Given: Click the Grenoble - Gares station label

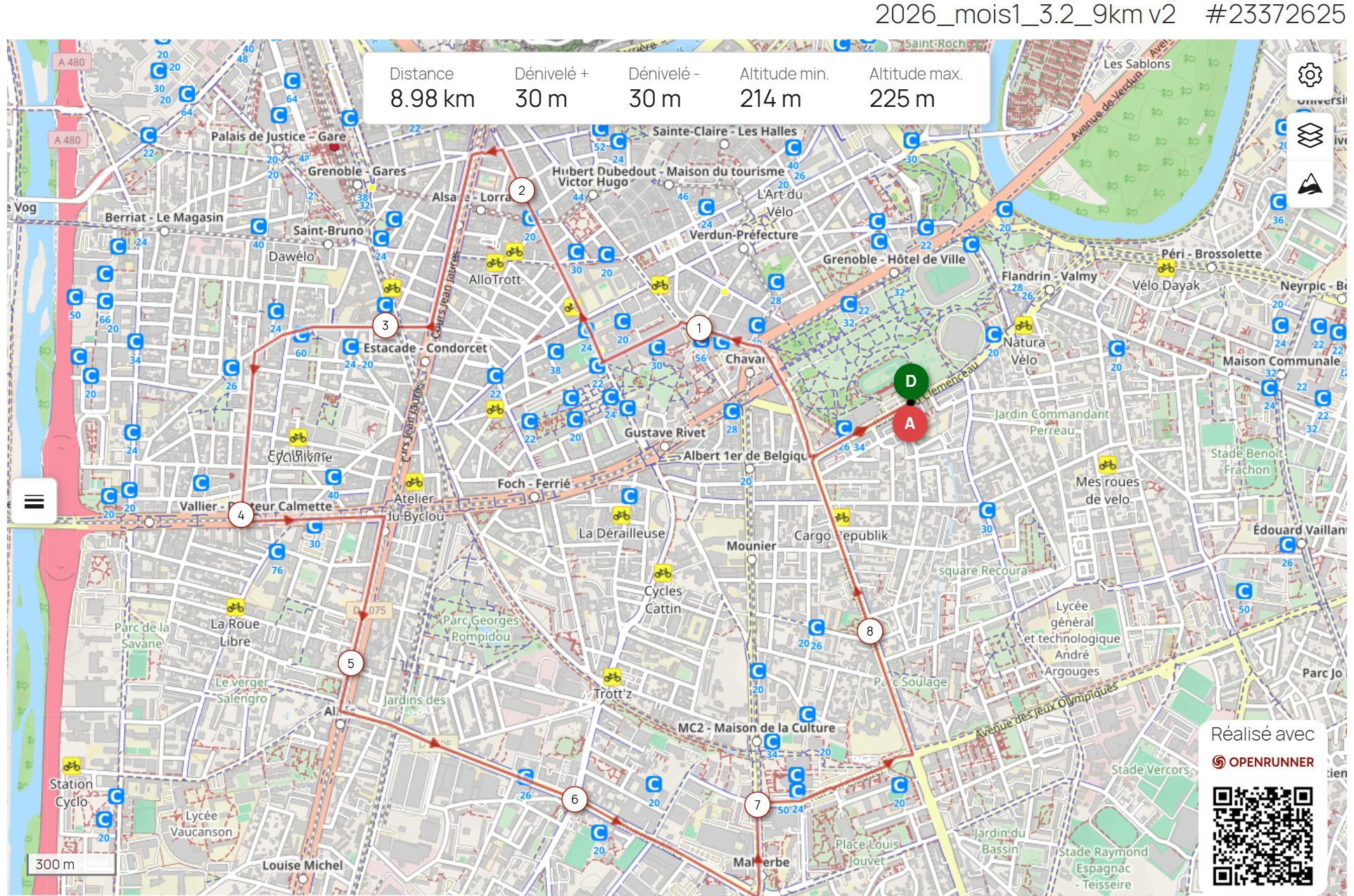Looking at the screenshot, I should [357, 171].
